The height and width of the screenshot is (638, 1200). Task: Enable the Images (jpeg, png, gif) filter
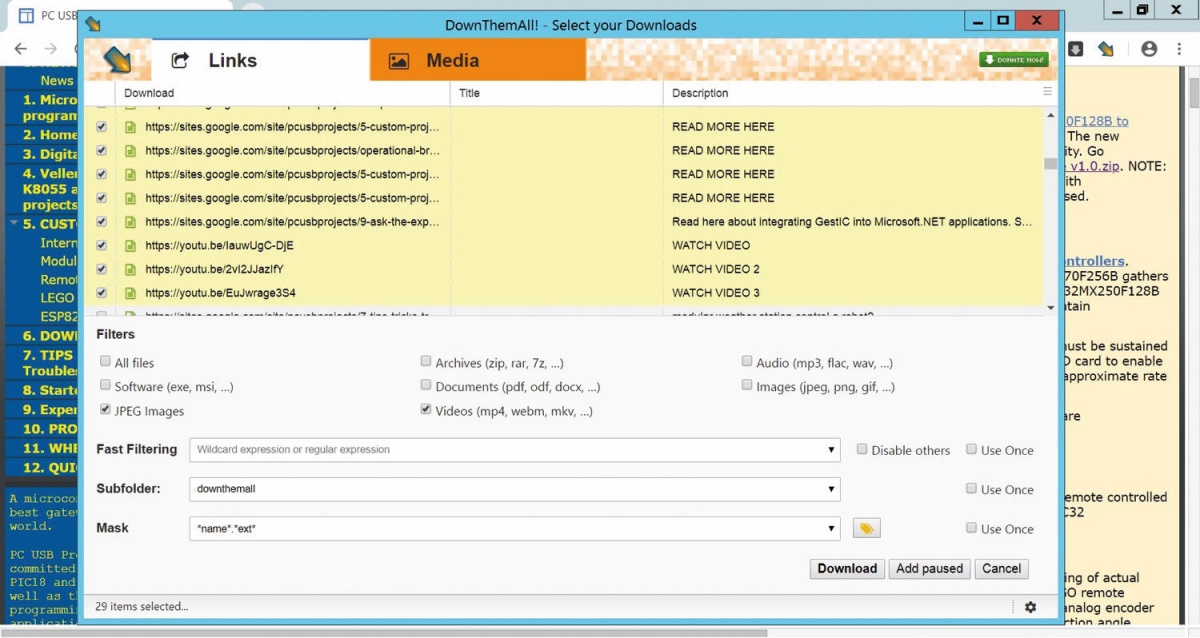[747, 385]
